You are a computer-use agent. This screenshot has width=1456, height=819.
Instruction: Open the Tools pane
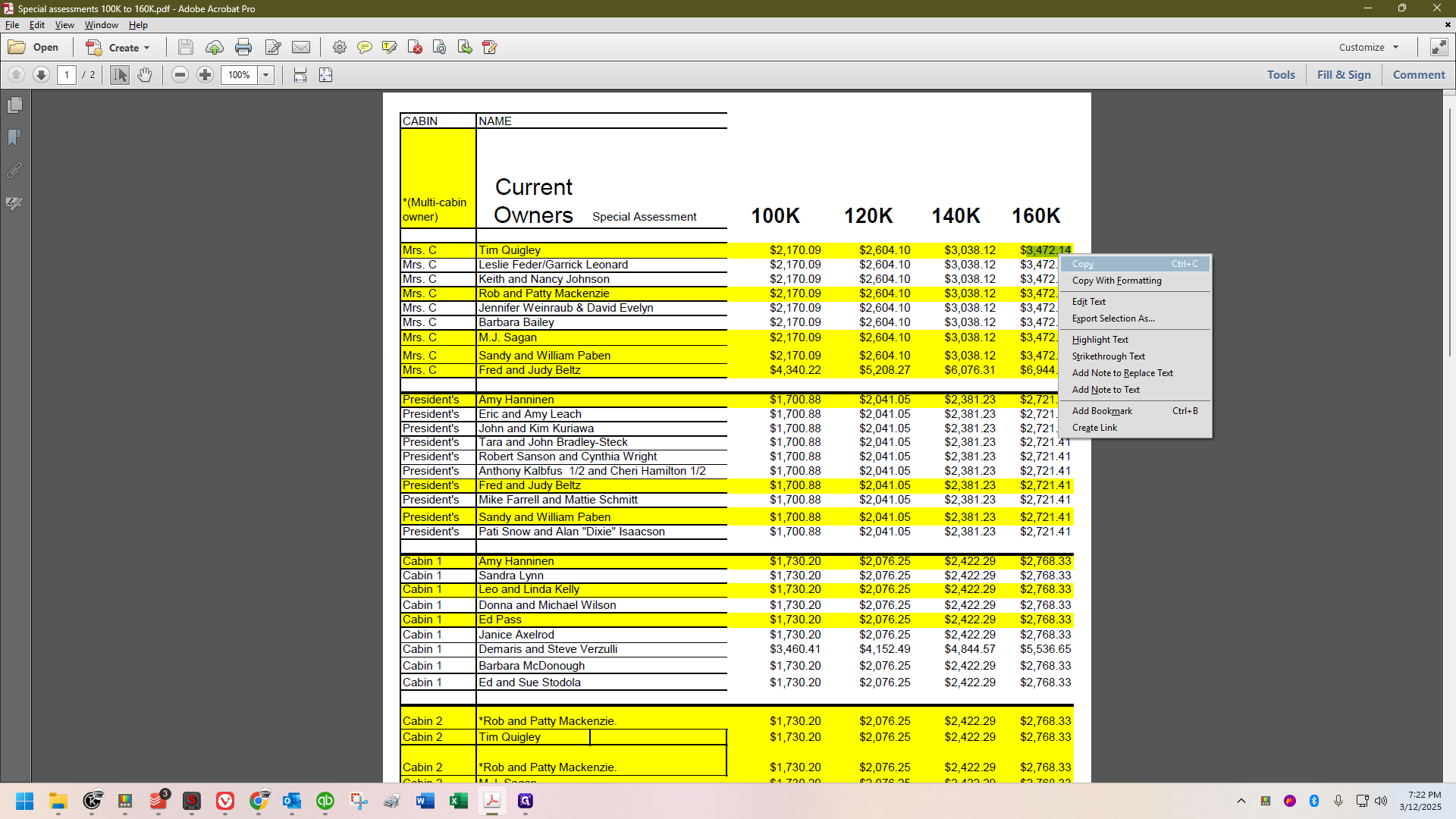[x=1281, y=74]
